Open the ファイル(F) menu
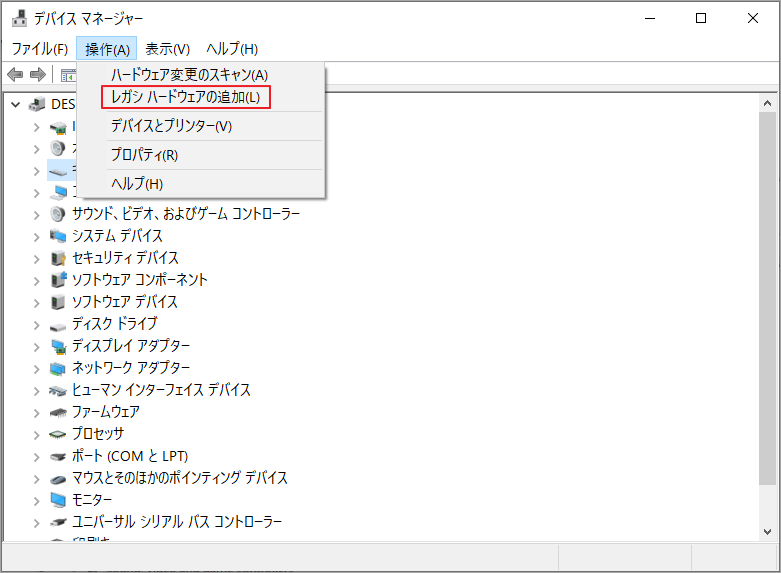Viewport: 781px width, 573px height. [x=40, y=49]
